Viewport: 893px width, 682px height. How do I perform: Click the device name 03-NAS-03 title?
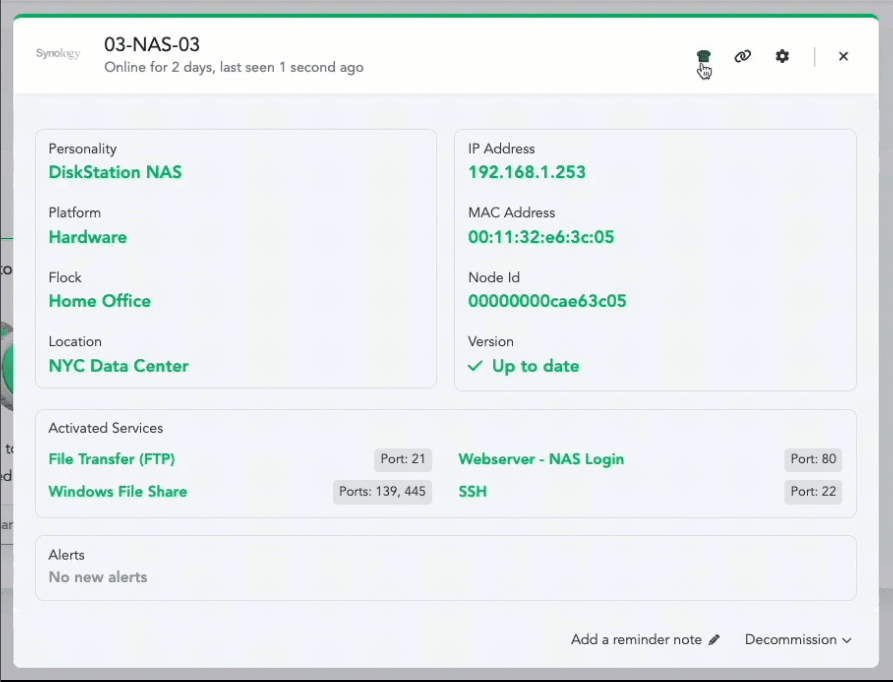[152, 45]
